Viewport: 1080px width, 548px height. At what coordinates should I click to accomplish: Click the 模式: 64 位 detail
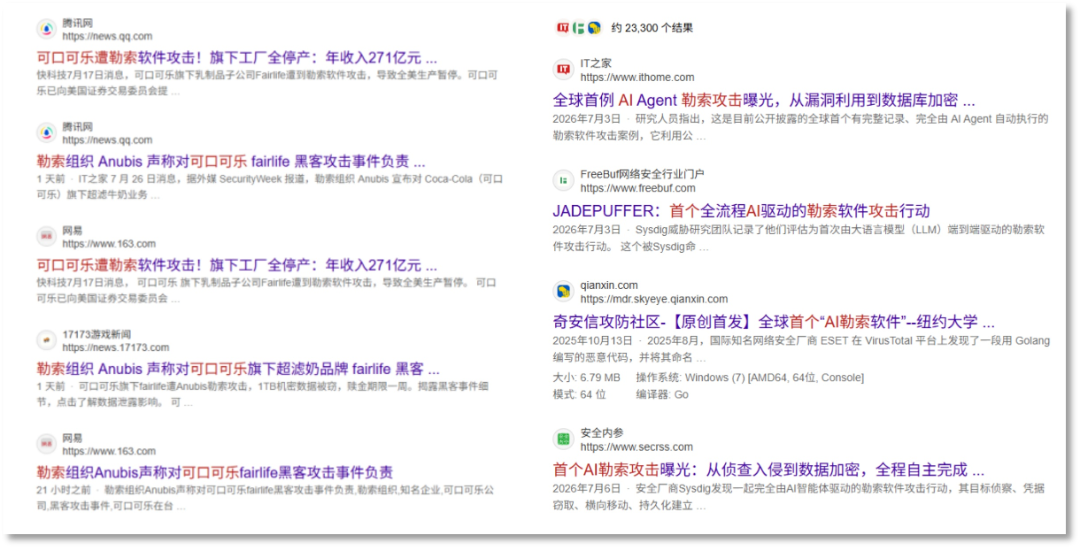[x=579, y=394]
